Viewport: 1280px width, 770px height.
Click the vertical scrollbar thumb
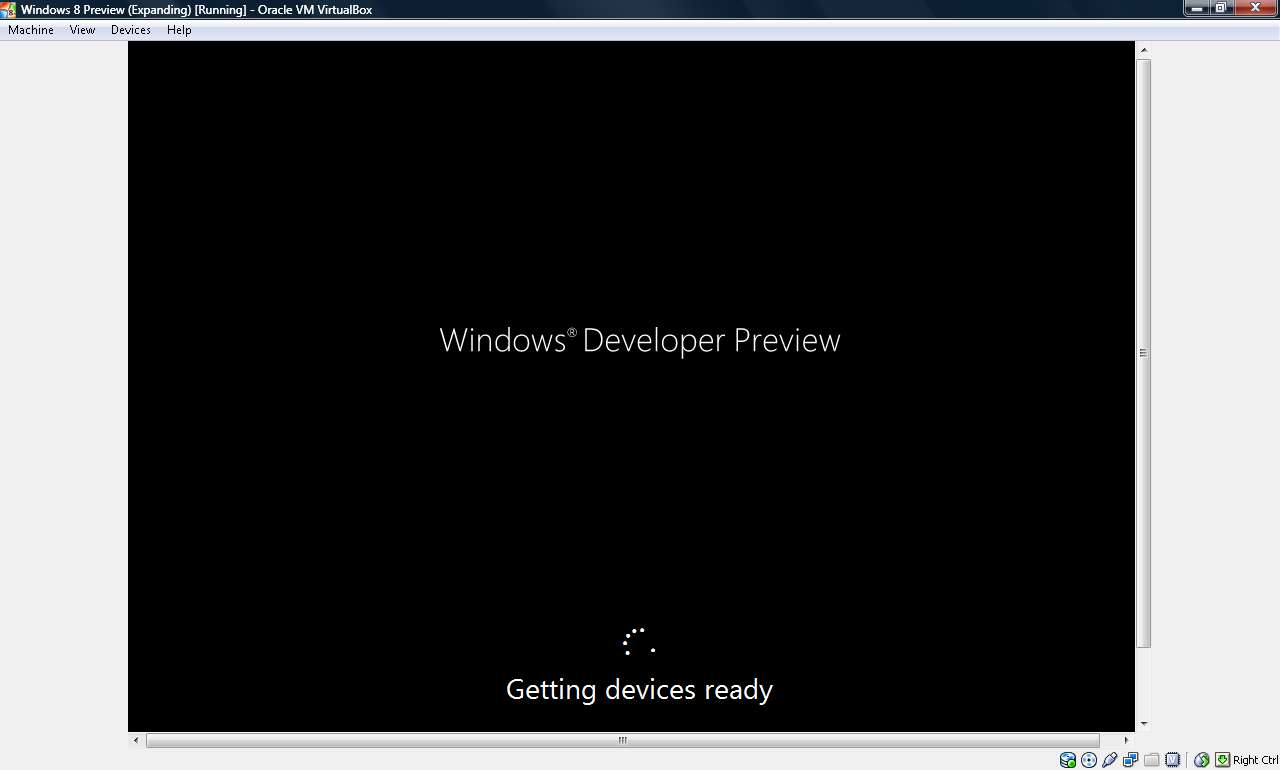pyautogui.click(x=1144, y=352)
